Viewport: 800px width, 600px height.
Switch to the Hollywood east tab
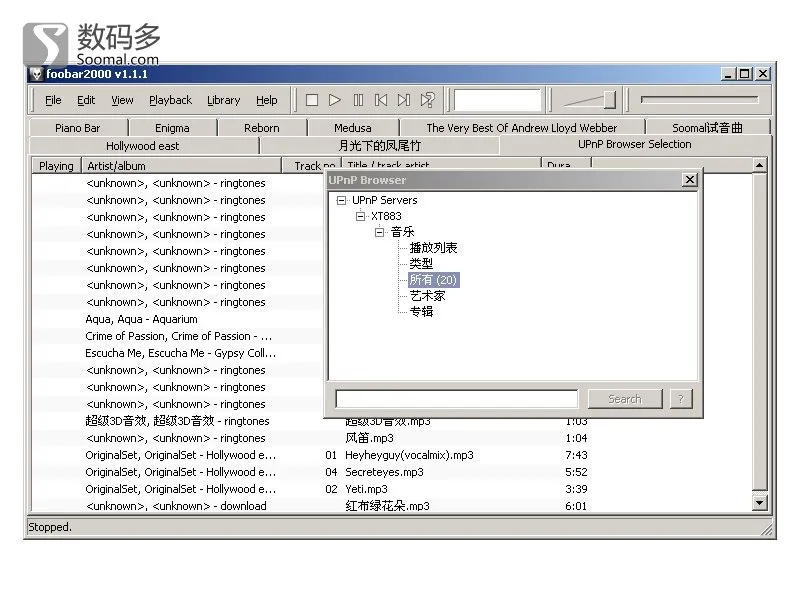click(x=143, y=146)
